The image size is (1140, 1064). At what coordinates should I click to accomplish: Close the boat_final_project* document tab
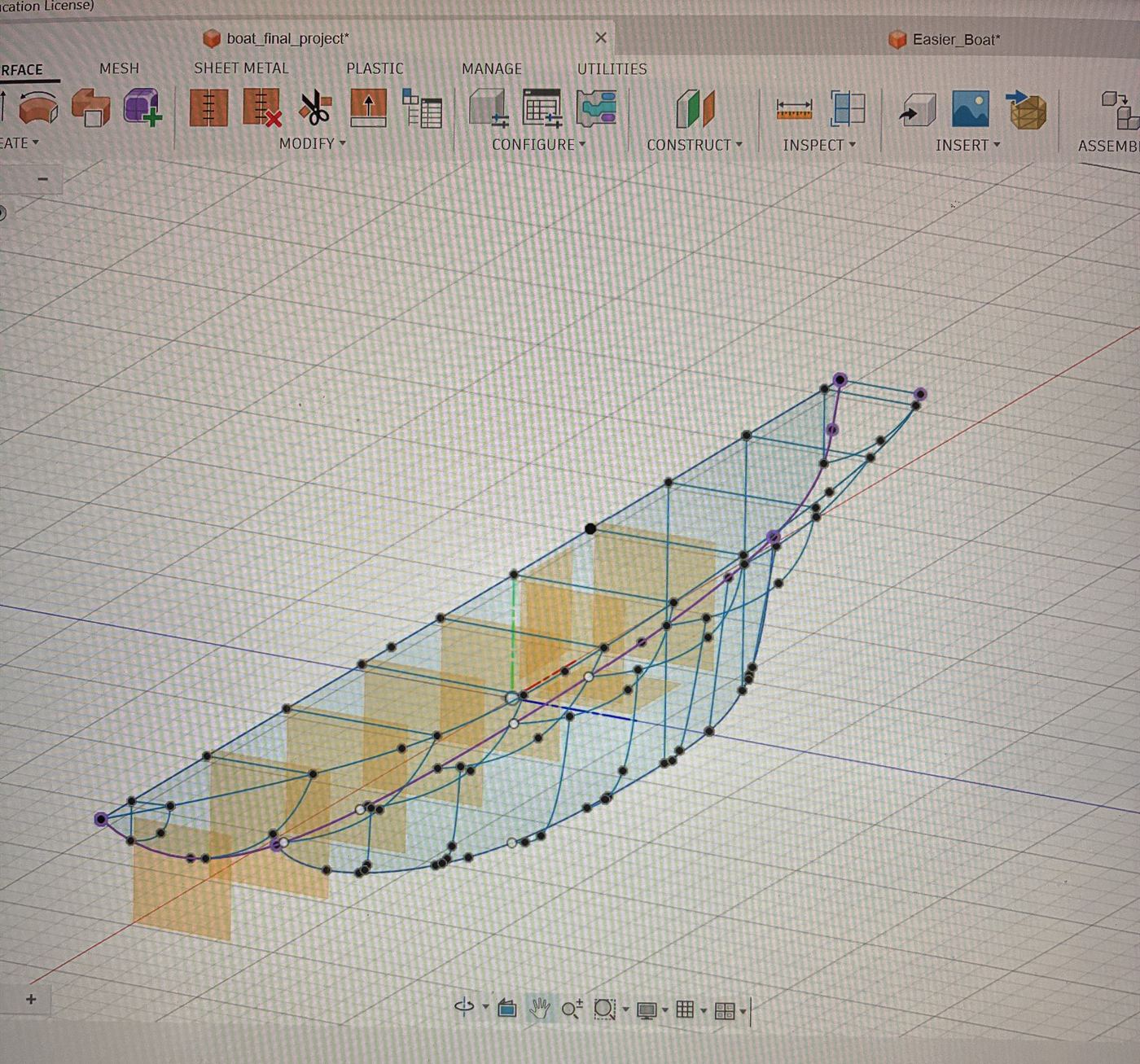(x=601, y=37)
